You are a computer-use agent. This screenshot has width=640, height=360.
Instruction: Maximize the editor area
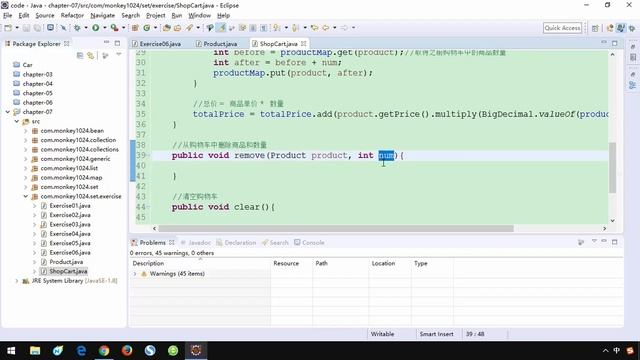pyautogui.click(x=615, y=43)
